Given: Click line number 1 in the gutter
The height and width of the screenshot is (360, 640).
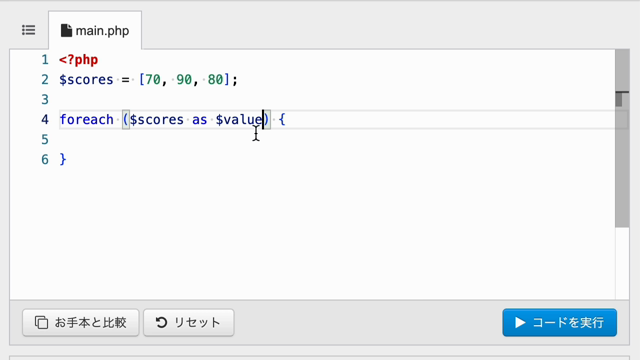Looking at the screenshot, I should click(x=45, y=60).
